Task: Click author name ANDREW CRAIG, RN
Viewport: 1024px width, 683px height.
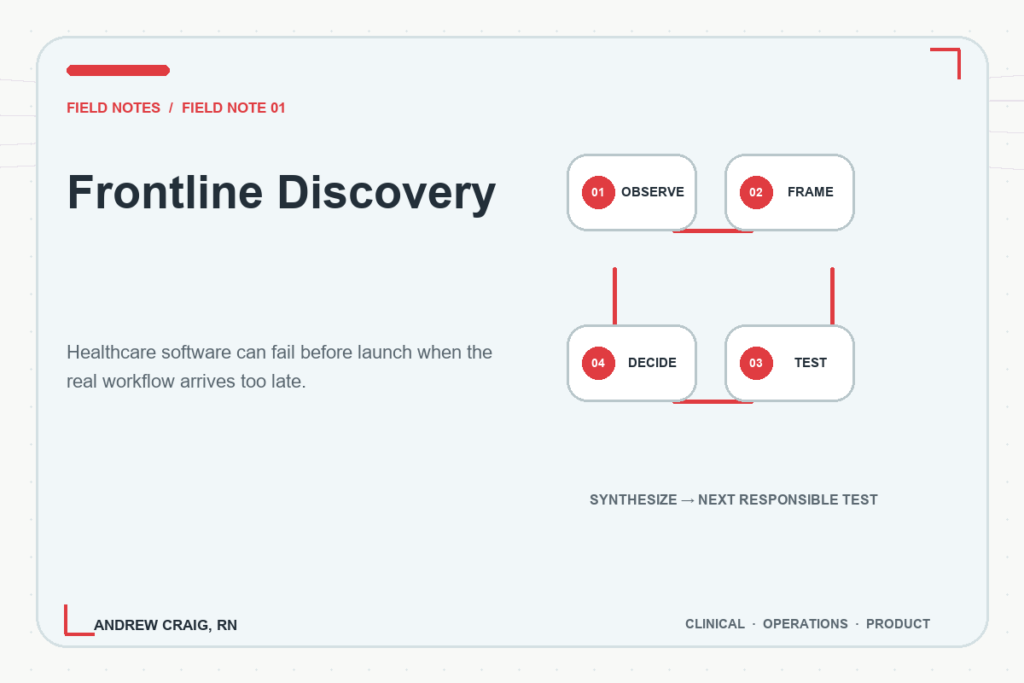Action: click(x=166, y=626)
